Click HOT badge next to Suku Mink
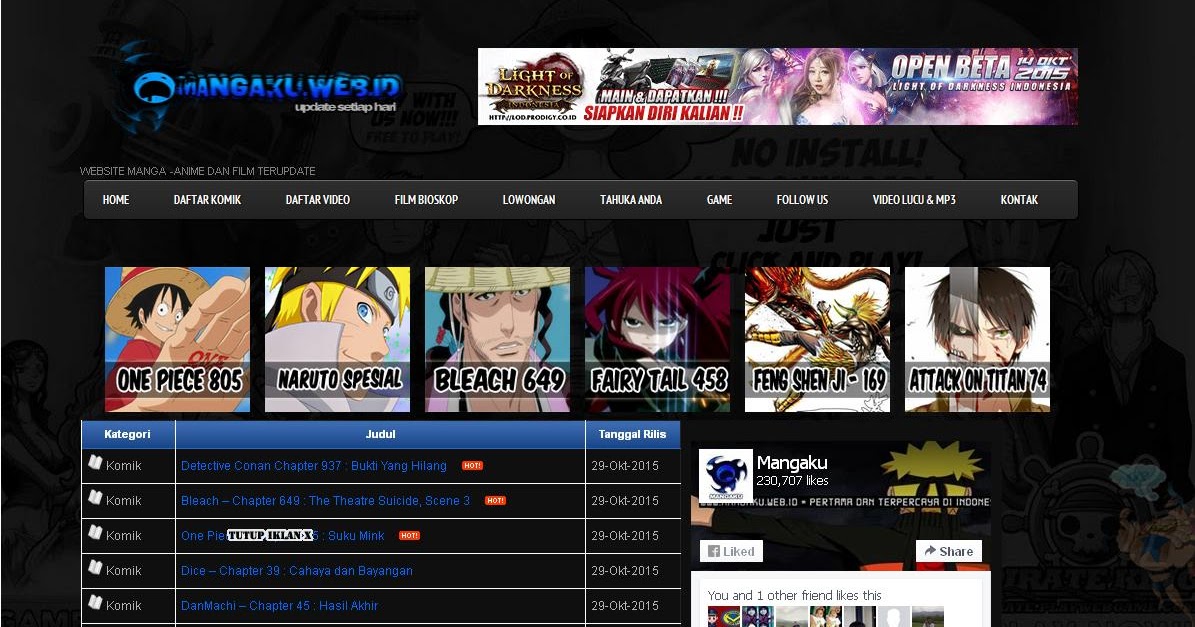Image resolution: width=1195 pixels, height=627 pixels. 410,536
